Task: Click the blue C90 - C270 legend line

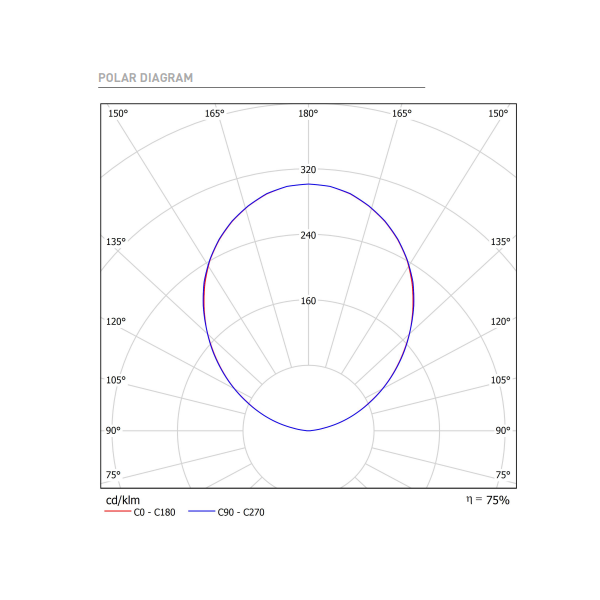Action: [202, 511]
